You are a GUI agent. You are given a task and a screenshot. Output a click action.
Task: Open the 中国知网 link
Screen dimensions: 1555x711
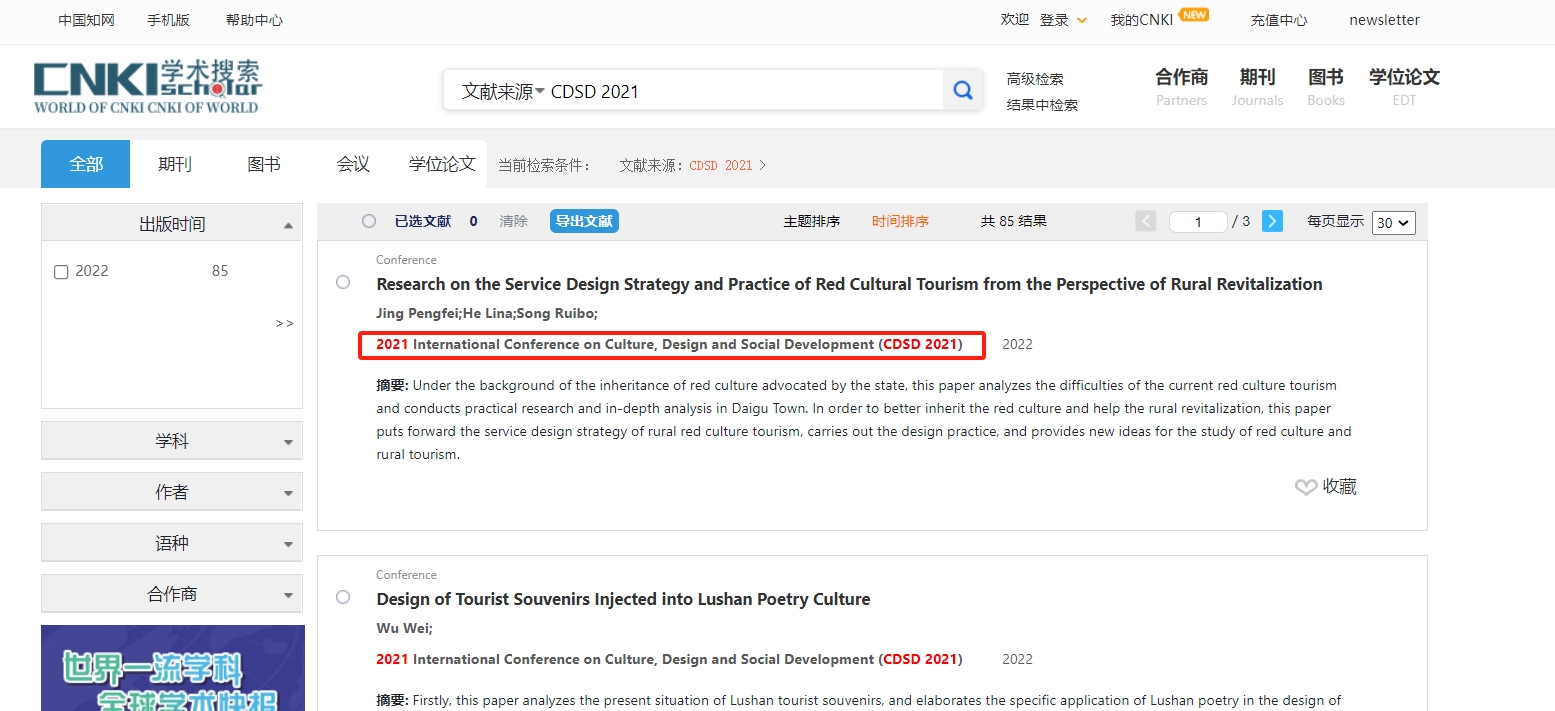pos(86,20)
